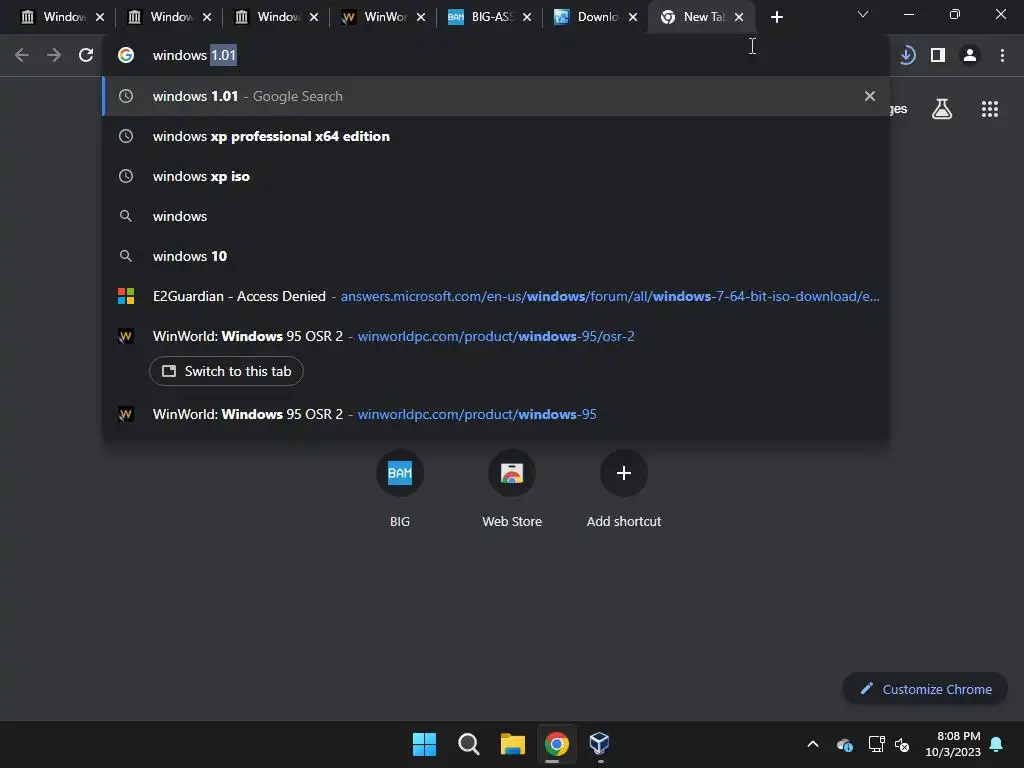The height and width of the screenshot is (768, 1024).
Task: Open WinWorld Windows 95 osr-2 suggestion
Action: pos(496,336)
